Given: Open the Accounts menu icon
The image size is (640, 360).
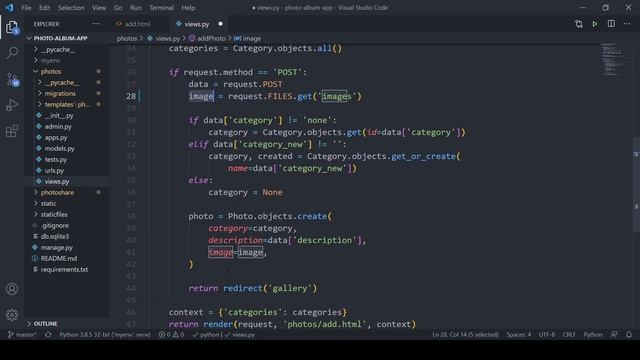Looking at the screenshot, I should 12,289.
